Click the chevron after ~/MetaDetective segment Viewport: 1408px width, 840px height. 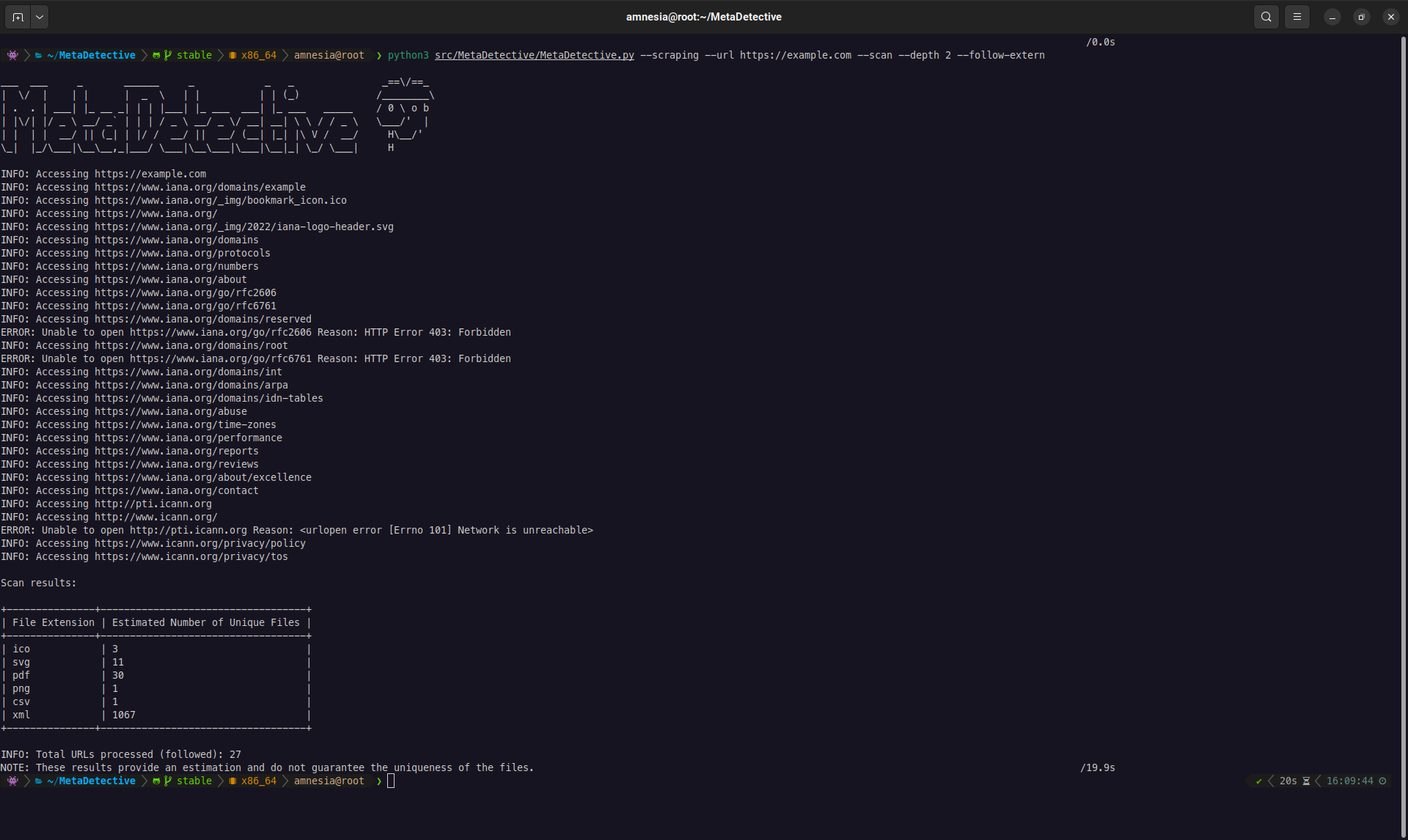[x=145, y=55]
